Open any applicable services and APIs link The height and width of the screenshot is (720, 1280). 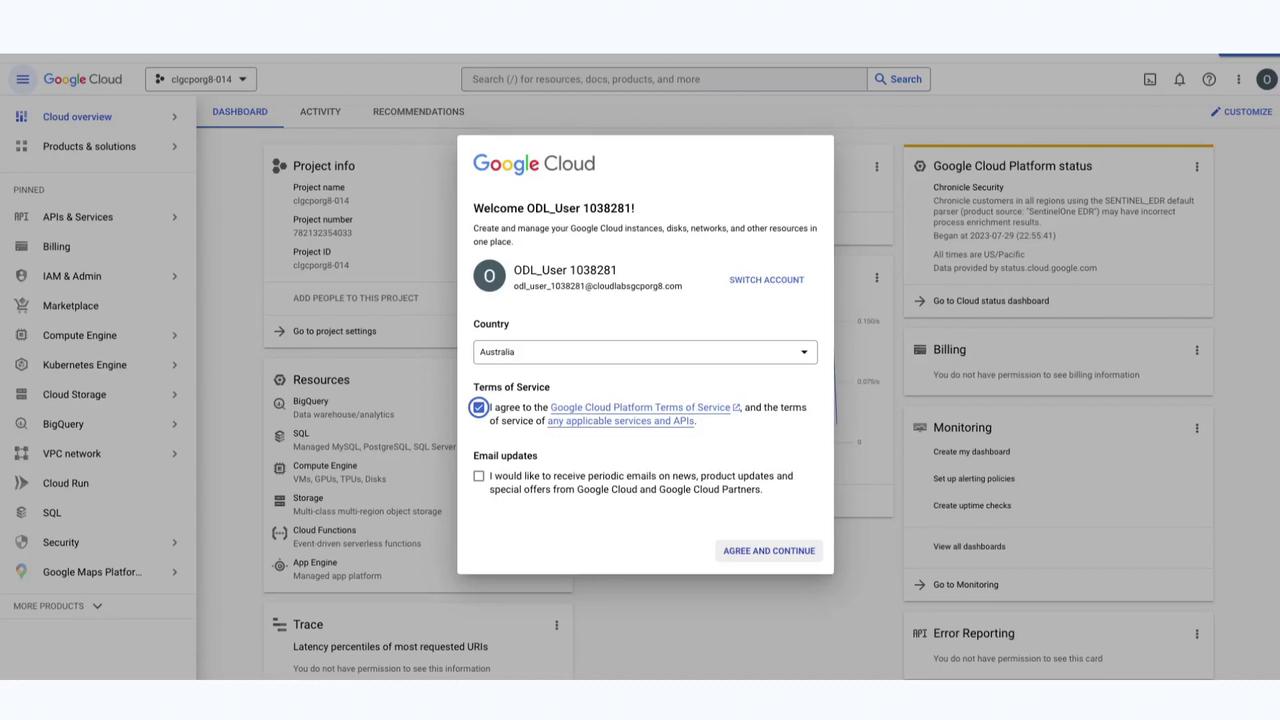pos(620,421)
